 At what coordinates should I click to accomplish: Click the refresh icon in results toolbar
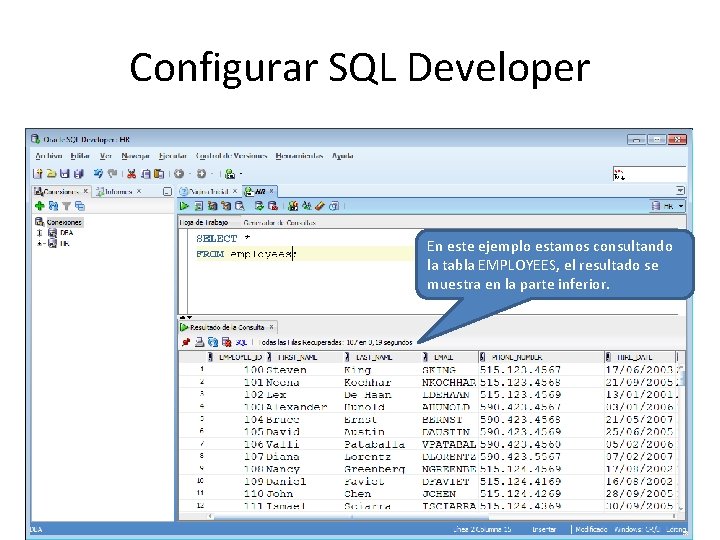[x=213, y=342]
